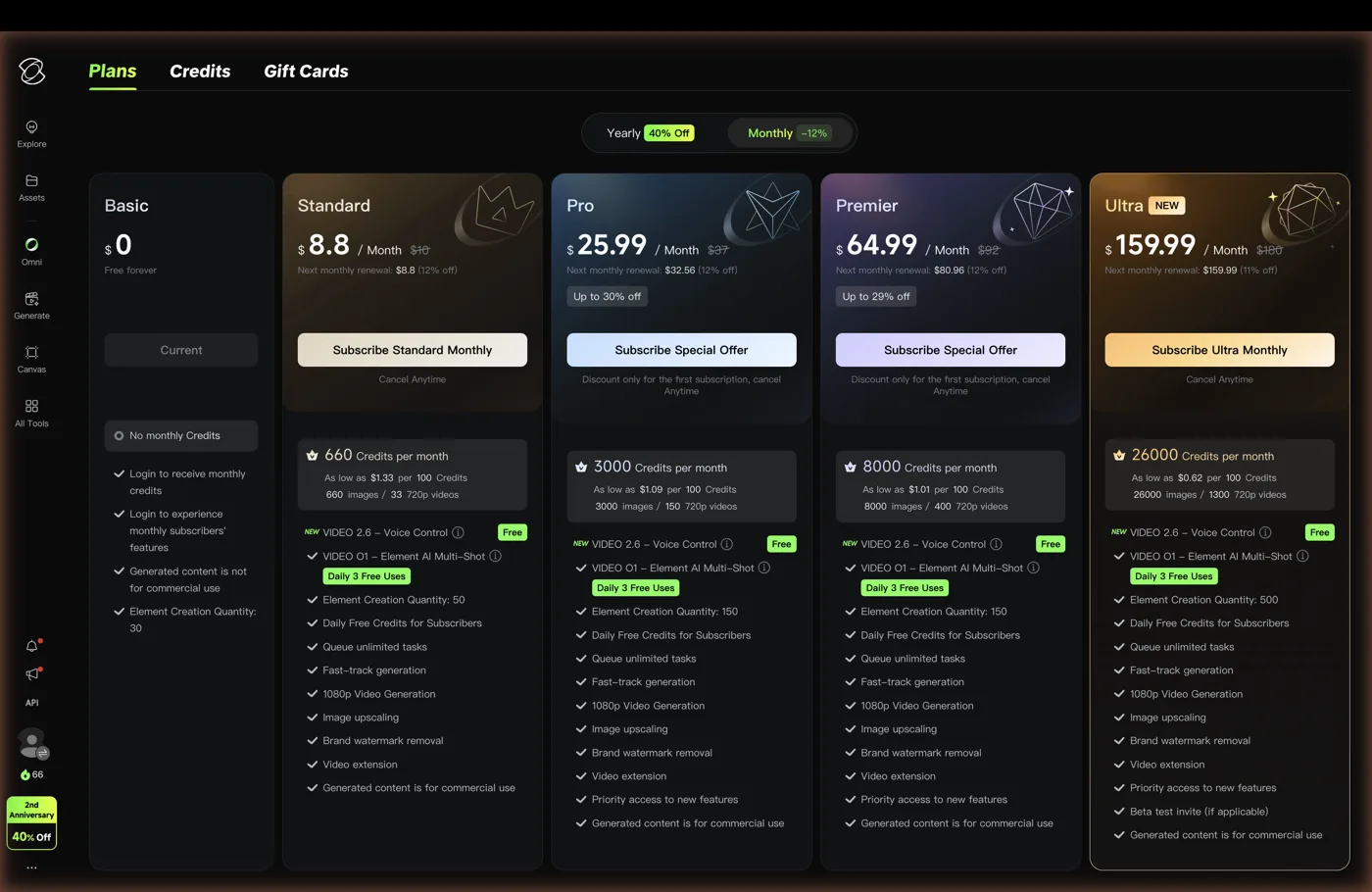The width and height of the screenshot is (1372, 892).
Task: Click the Up to 29% off badge
Action: pos(876,296)
